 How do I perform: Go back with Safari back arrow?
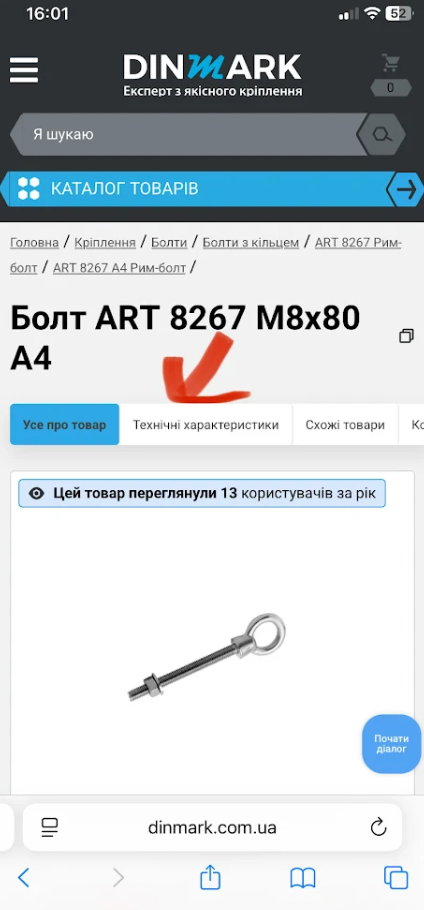[x=23, y=878]
